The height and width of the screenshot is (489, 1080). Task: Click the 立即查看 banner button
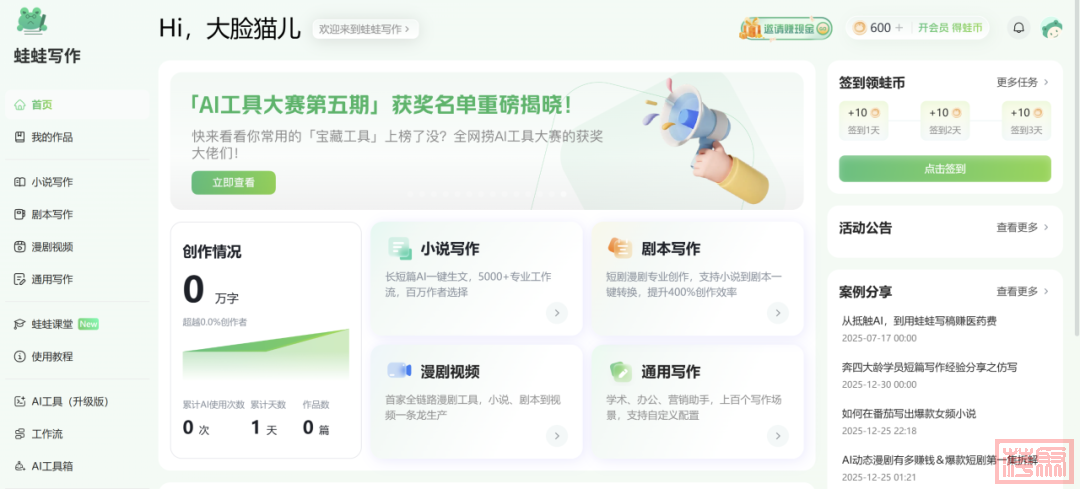coord(233,183)
